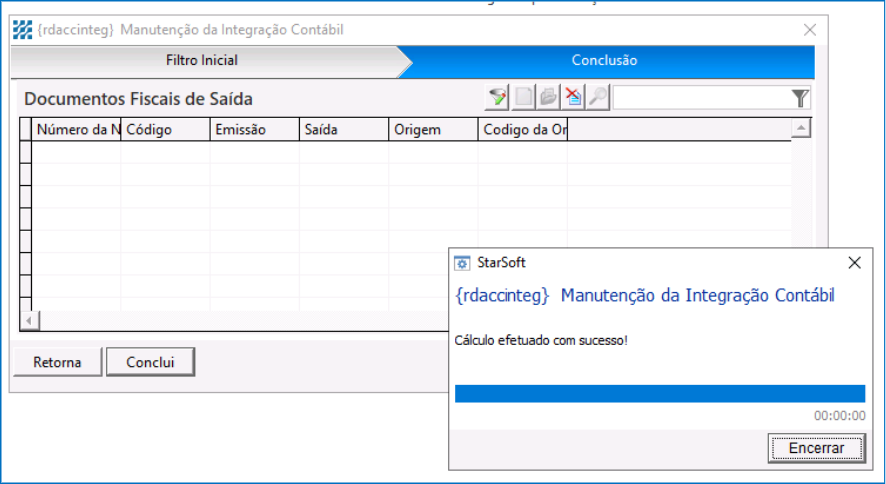886x484 pixels.
Task: Click Encerrar to dismiss the dialog
Action: click(x=816, y=448)
